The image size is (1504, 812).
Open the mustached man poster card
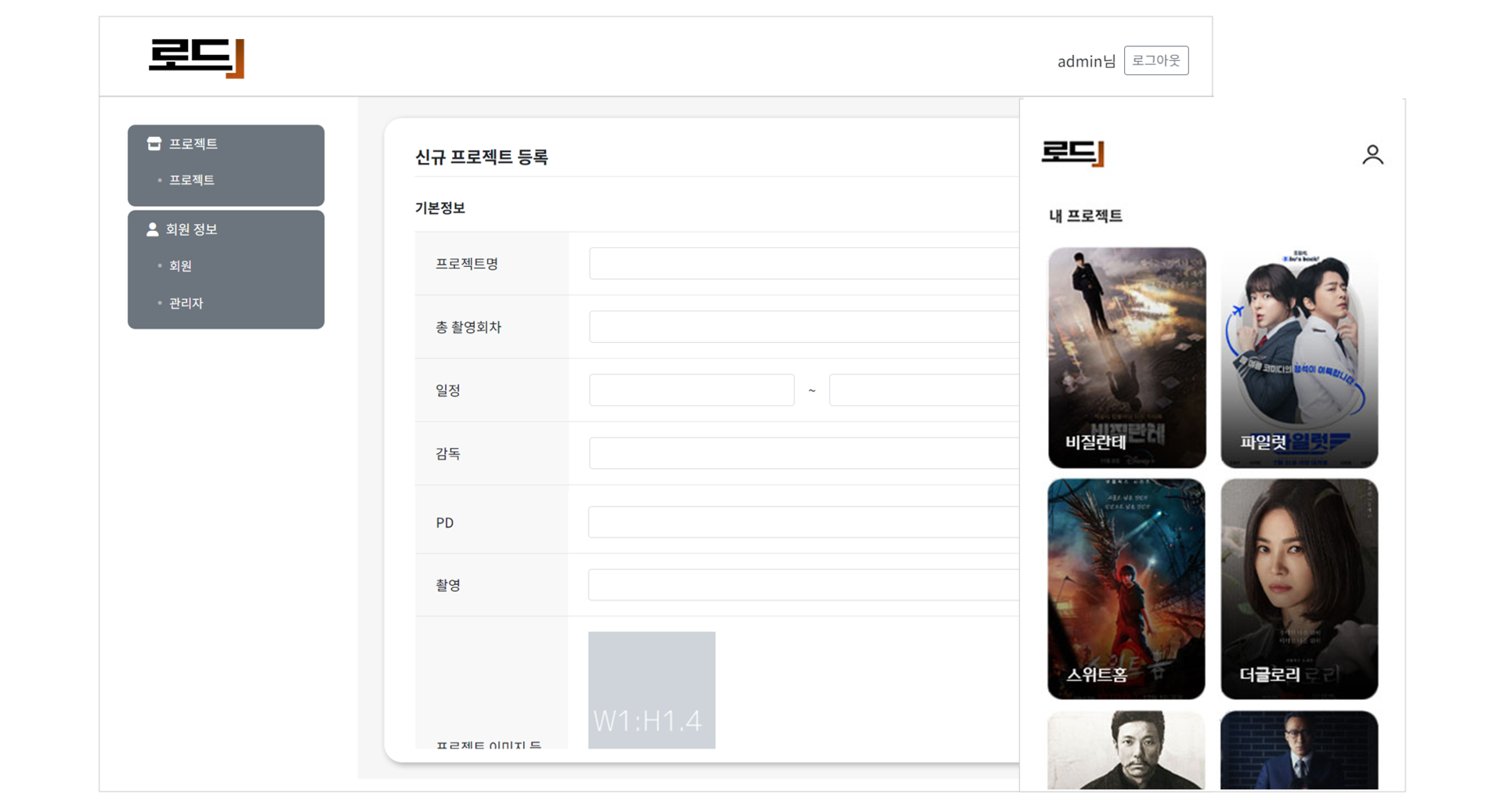point(1126,750)
